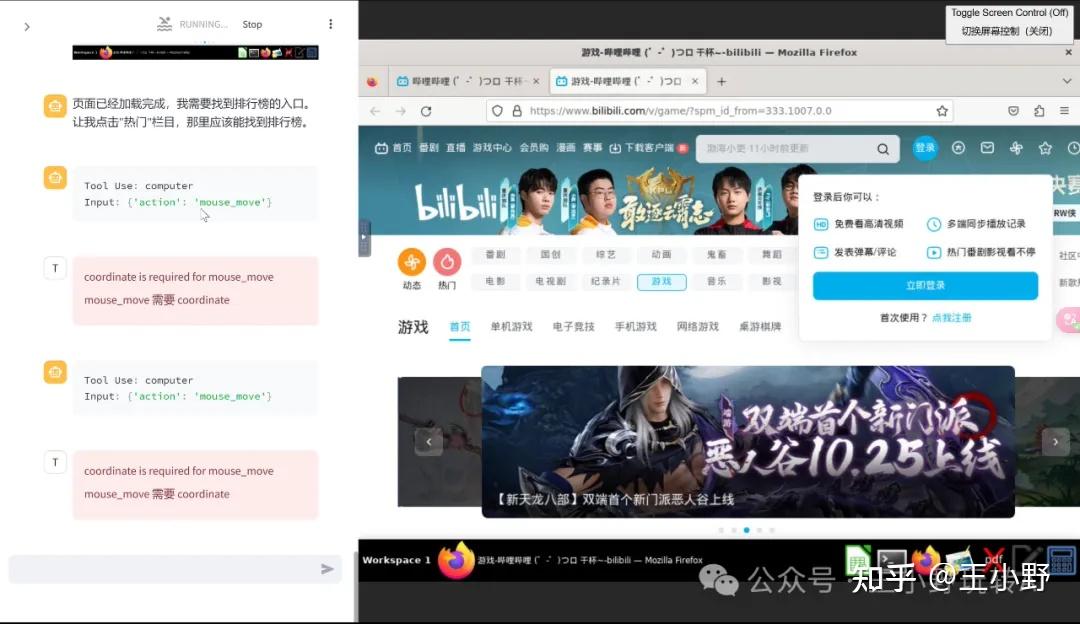Open 直播 in bilibili top navigation
This screenshot has width=1080, height=624.
(x=455, y=148)
